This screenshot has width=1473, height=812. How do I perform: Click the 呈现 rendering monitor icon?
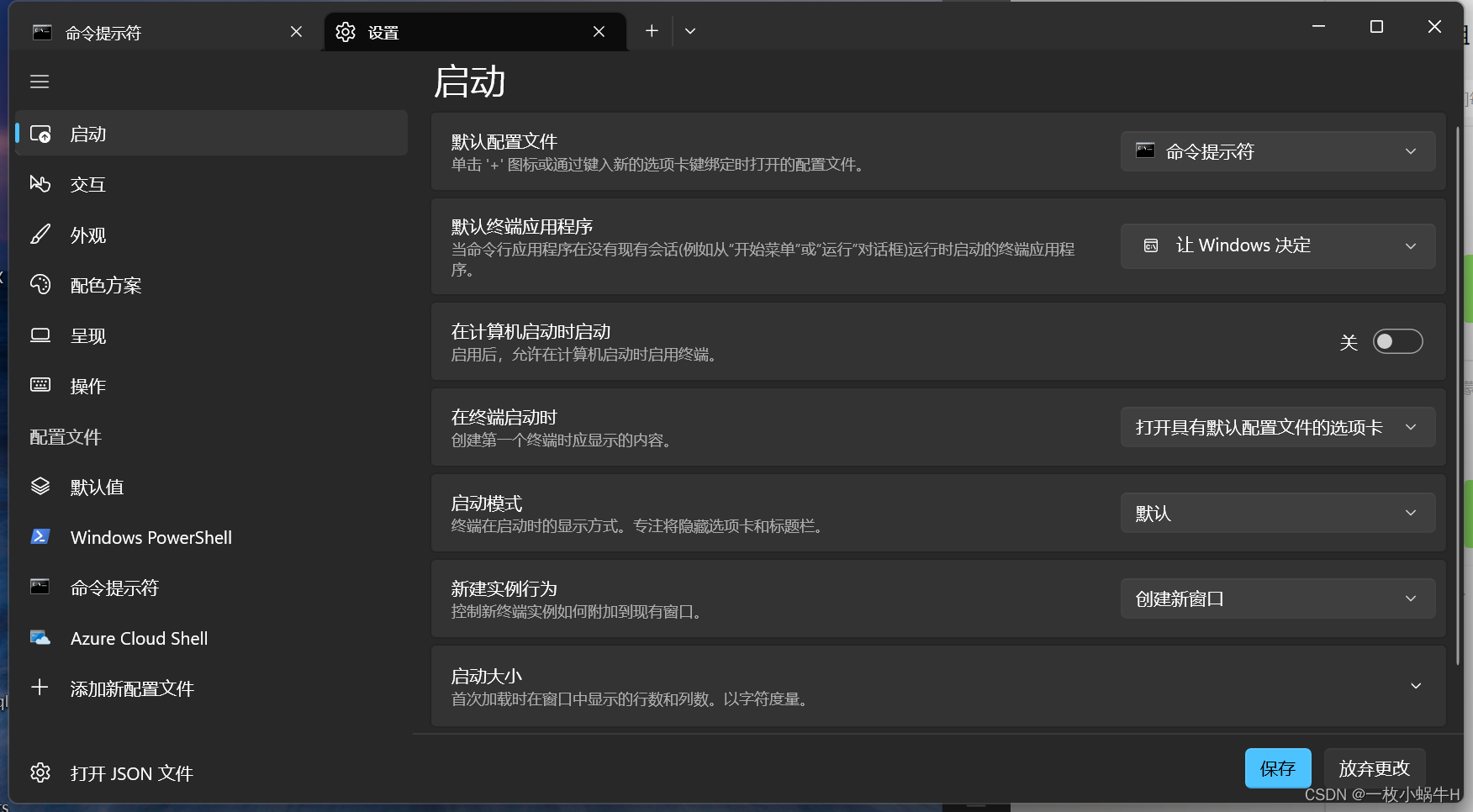[x=40, y=335]
